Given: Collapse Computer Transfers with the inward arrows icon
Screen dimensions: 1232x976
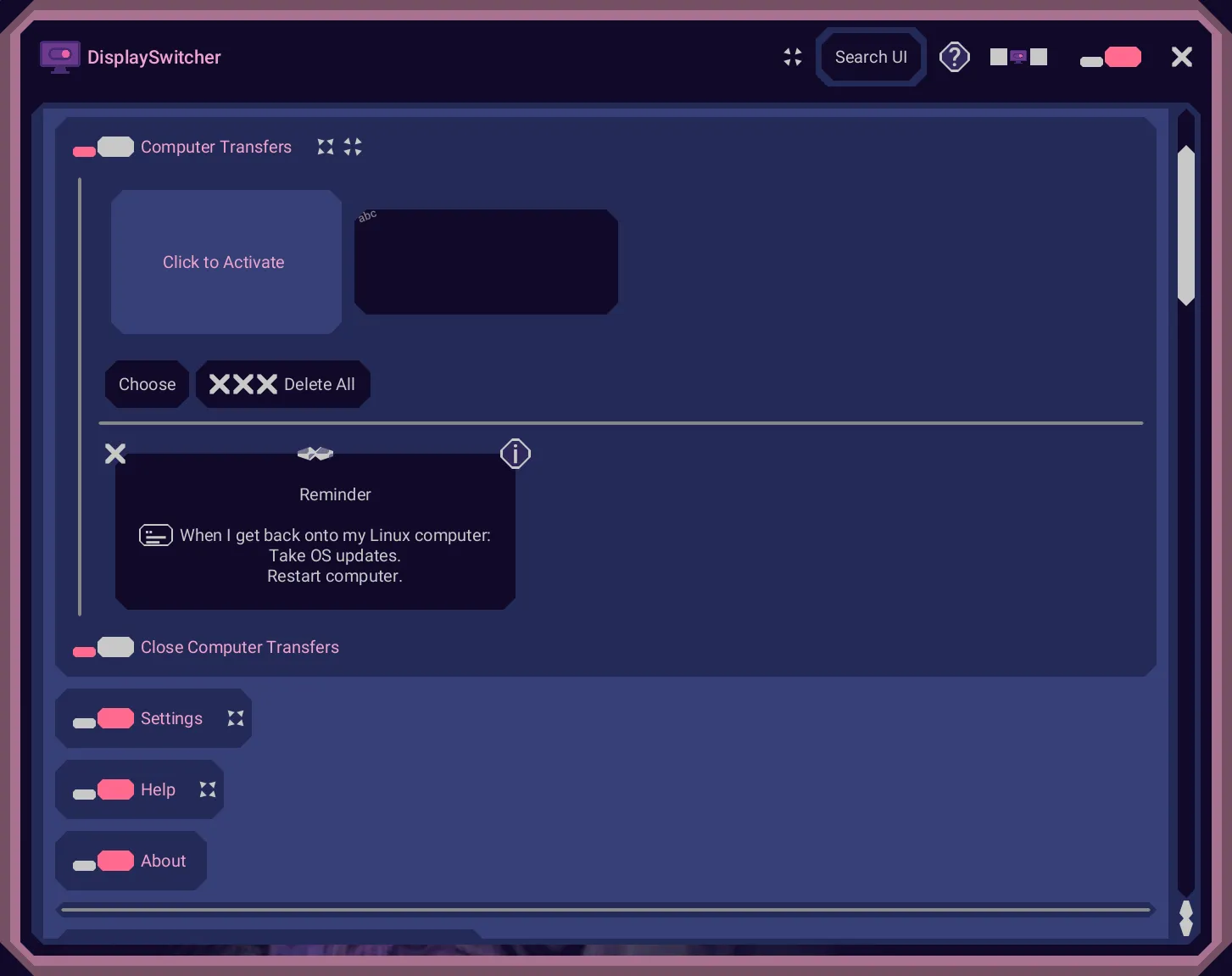Looking at the screenshot, I should coord(353,147).
